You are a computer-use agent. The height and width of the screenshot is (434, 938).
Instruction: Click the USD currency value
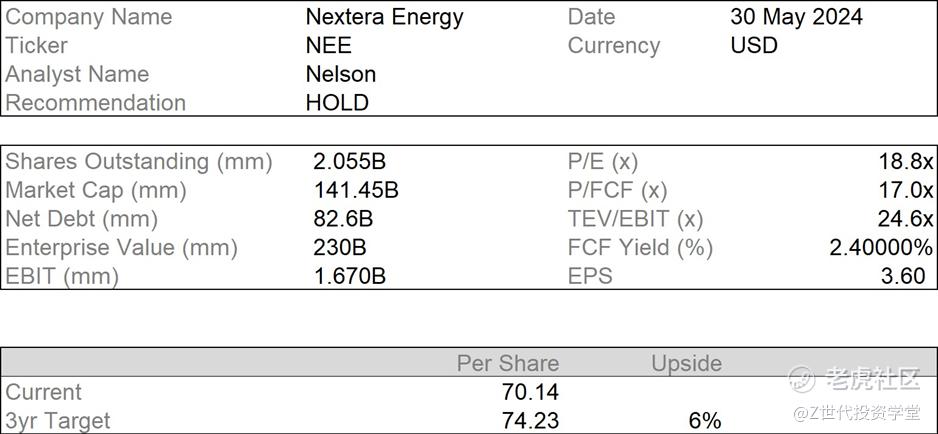coord(754,45)
